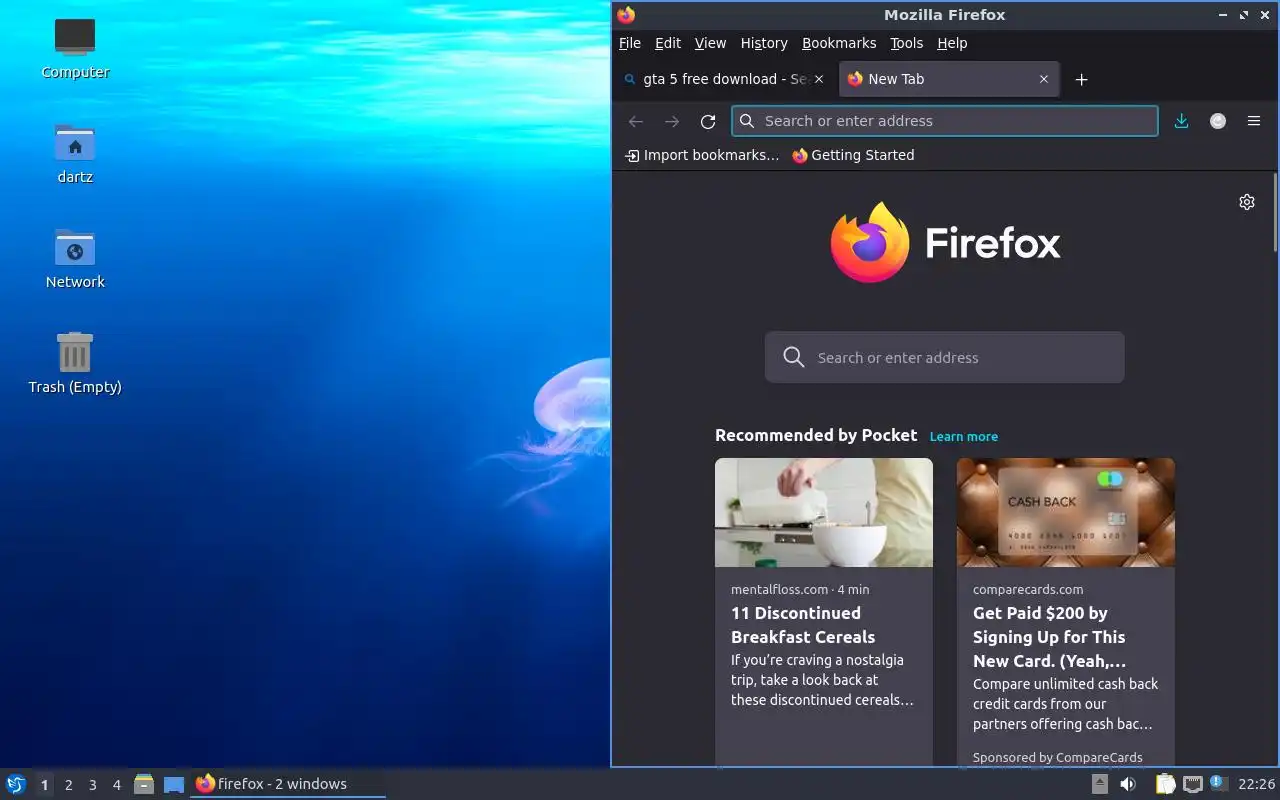
Task: Click Recommended by Pocket heading
Action: (816, 435)
